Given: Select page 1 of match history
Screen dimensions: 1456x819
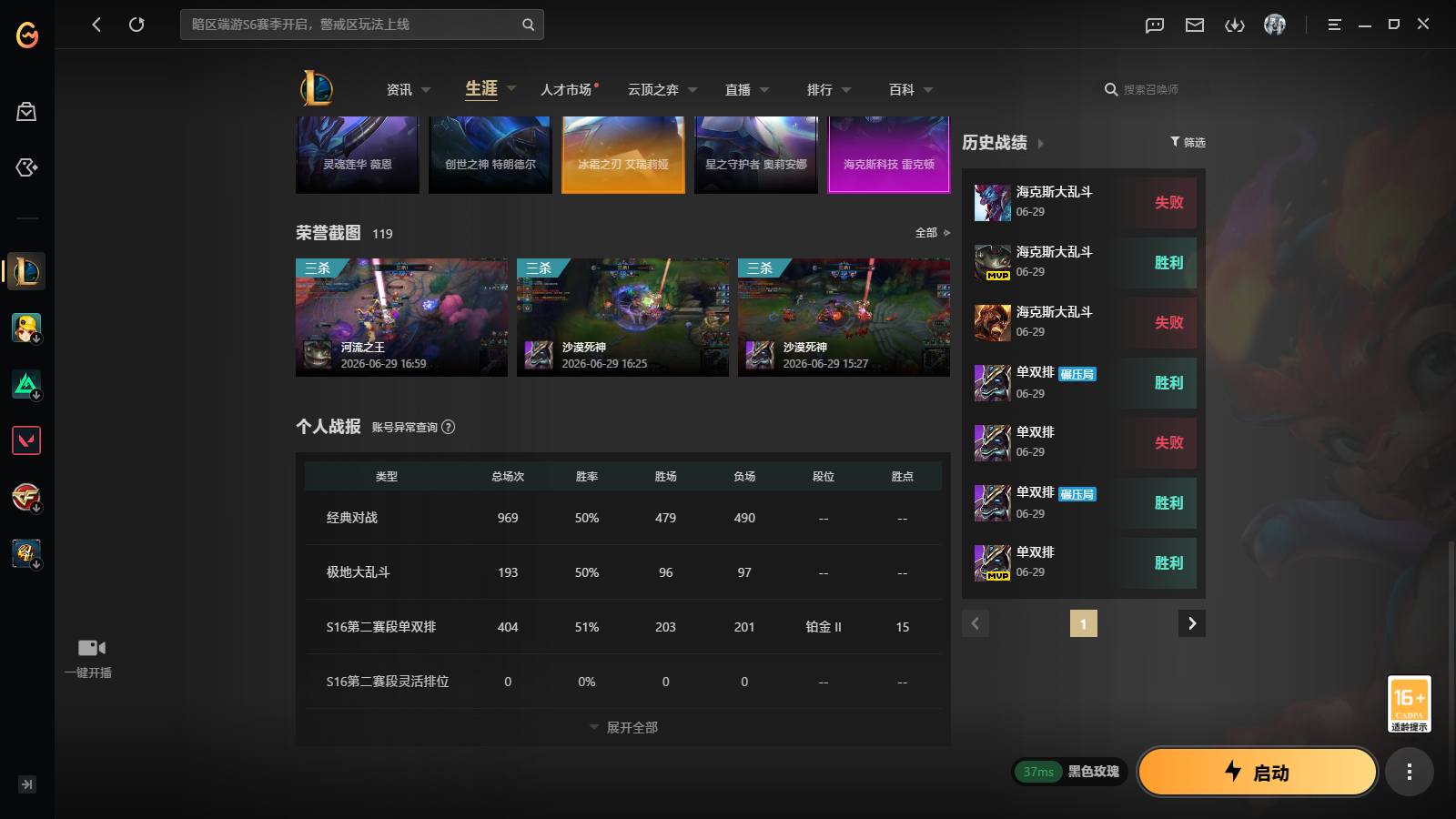Looking at the screenshot, I should tap(1084, 623).
